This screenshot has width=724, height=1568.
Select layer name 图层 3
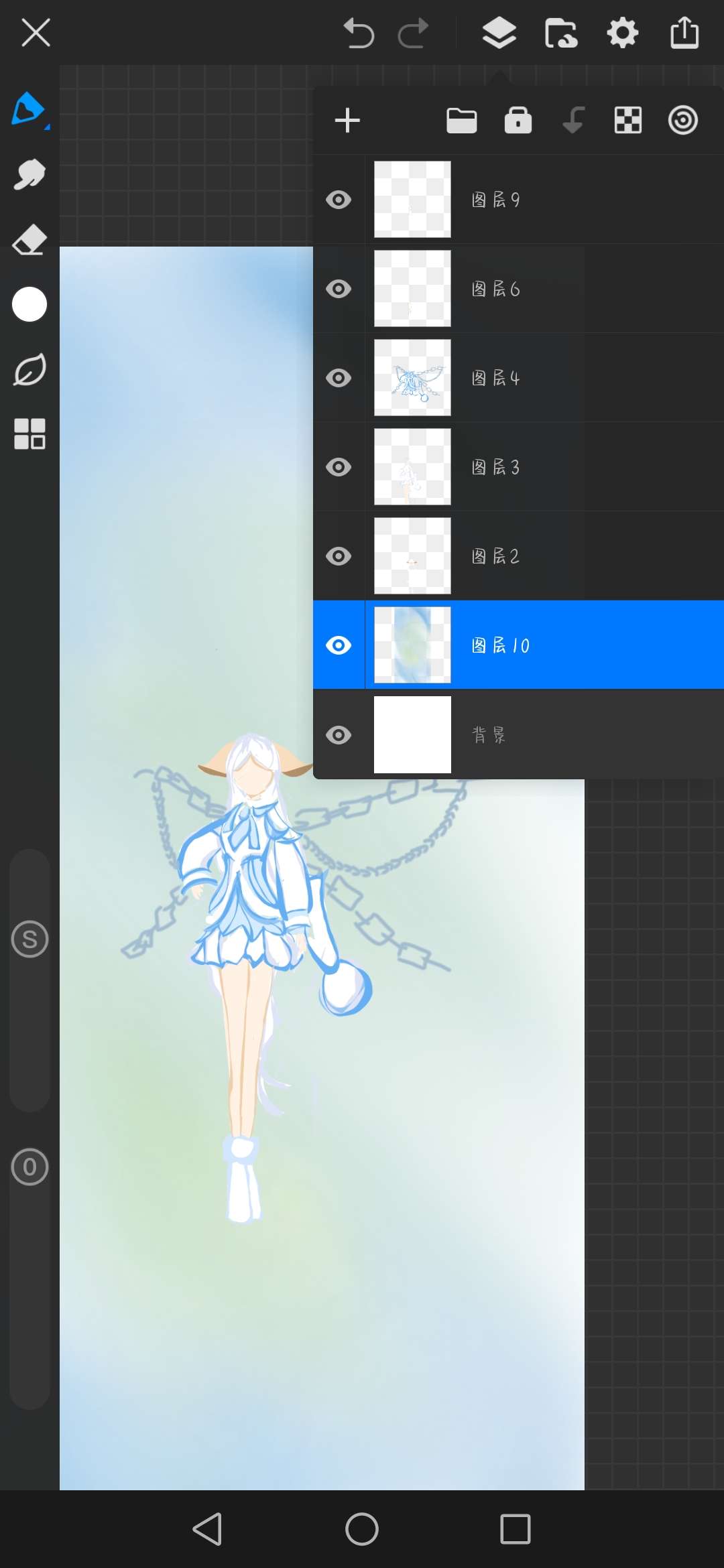[x=496, y=467]
